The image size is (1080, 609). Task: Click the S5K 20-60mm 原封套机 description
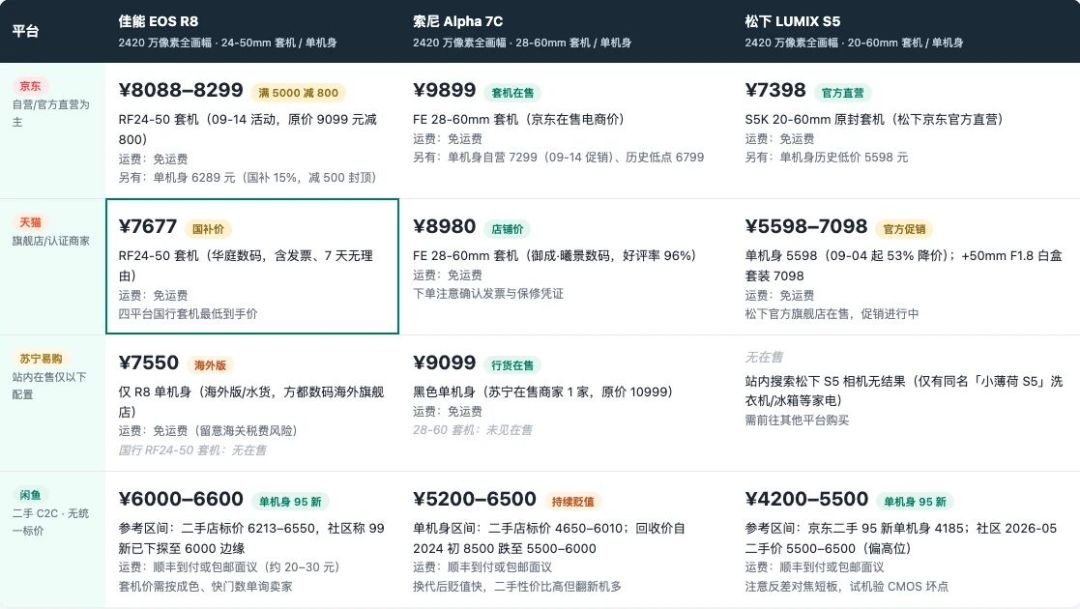tap(874, 120)
